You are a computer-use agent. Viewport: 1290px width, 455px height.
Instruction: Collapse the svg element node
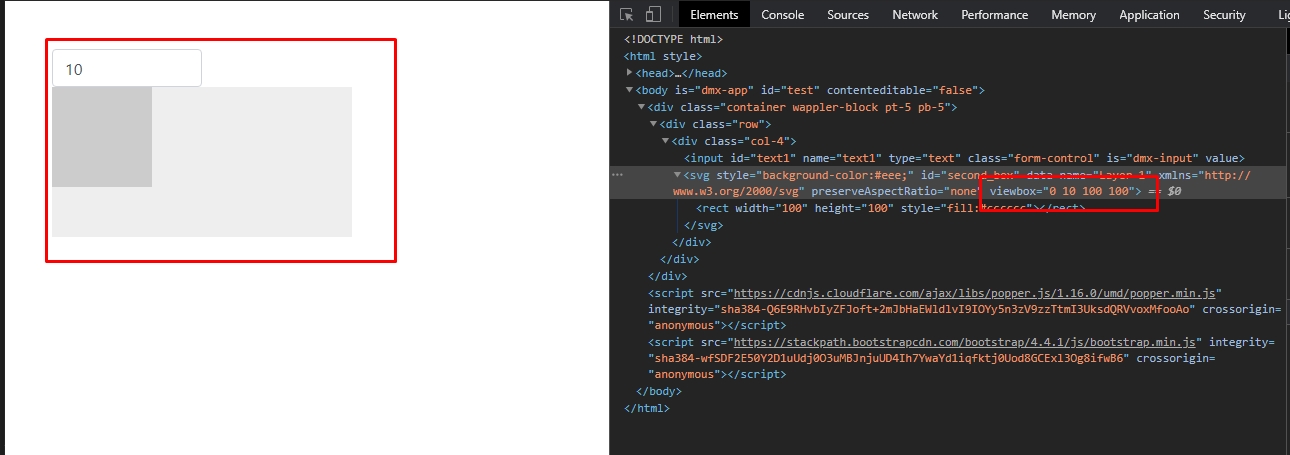[678, 175]
